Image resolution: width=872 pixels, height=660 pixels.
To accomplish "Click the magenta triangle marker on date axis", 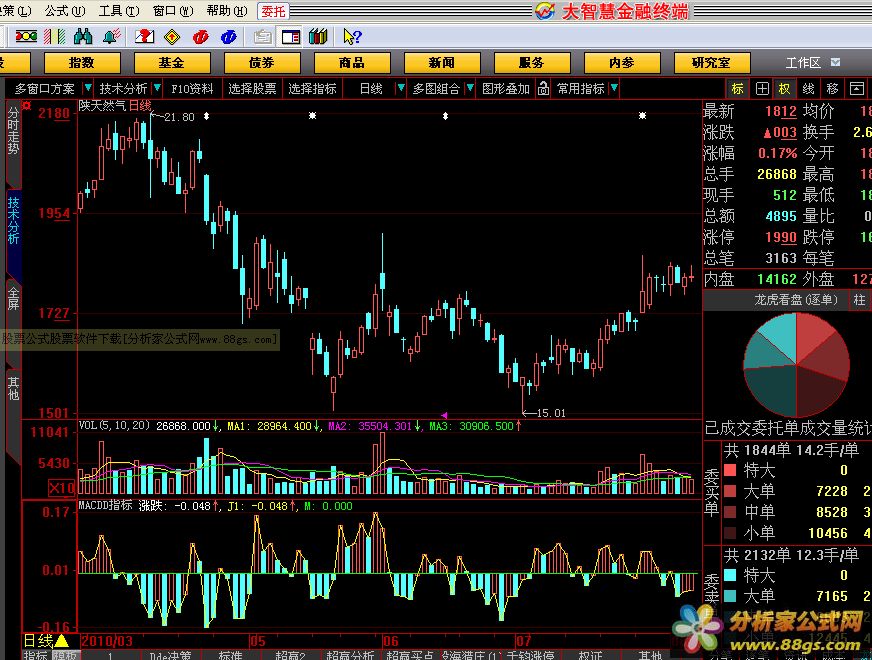I will tap(444, 415).
